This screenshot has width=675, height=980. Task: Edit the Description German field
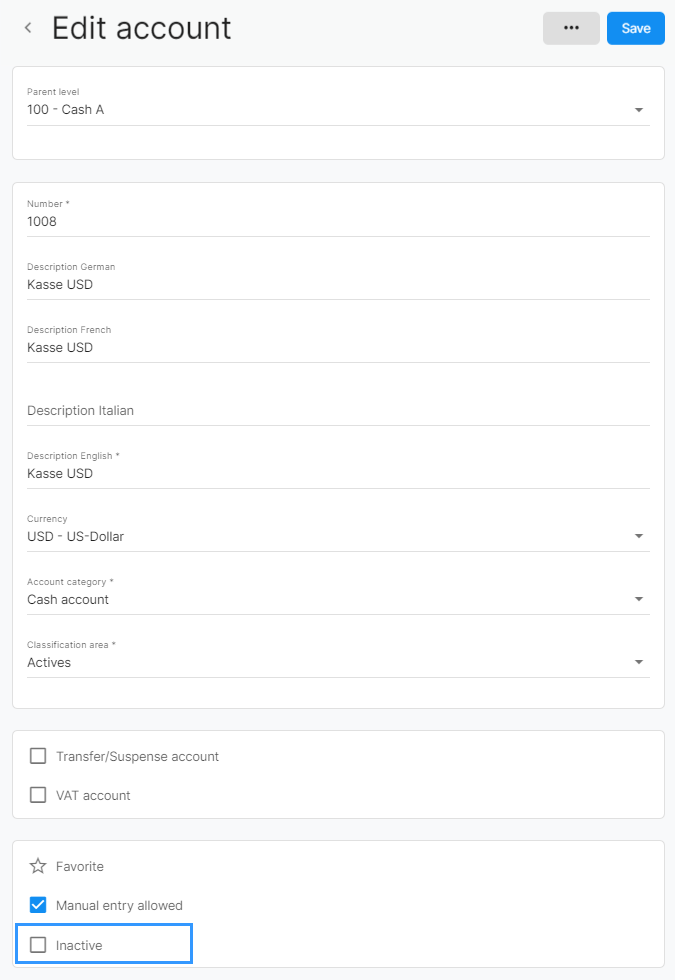click(338, 281)
